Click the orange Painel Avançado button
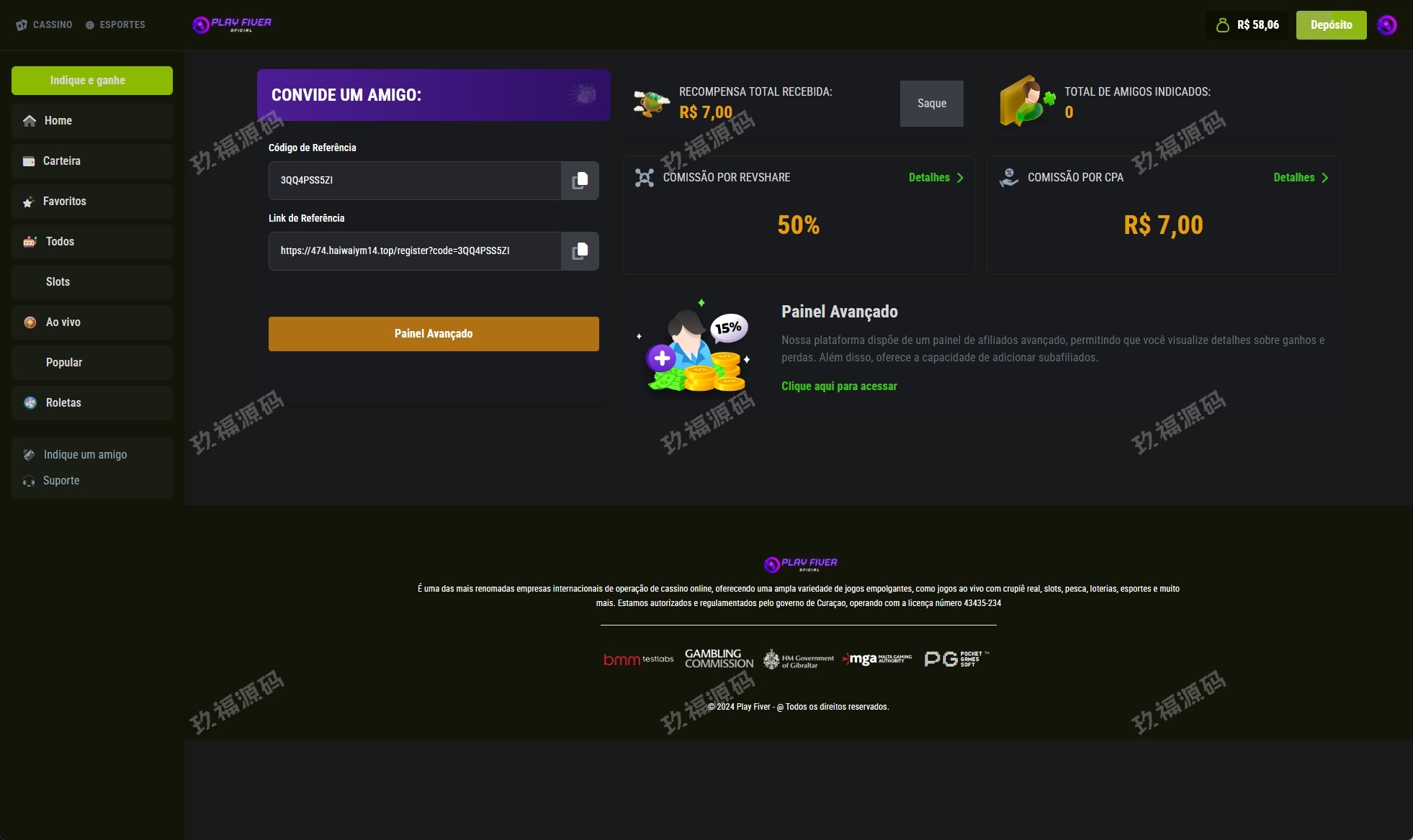The image size is (1413, 840). [434, 334]
